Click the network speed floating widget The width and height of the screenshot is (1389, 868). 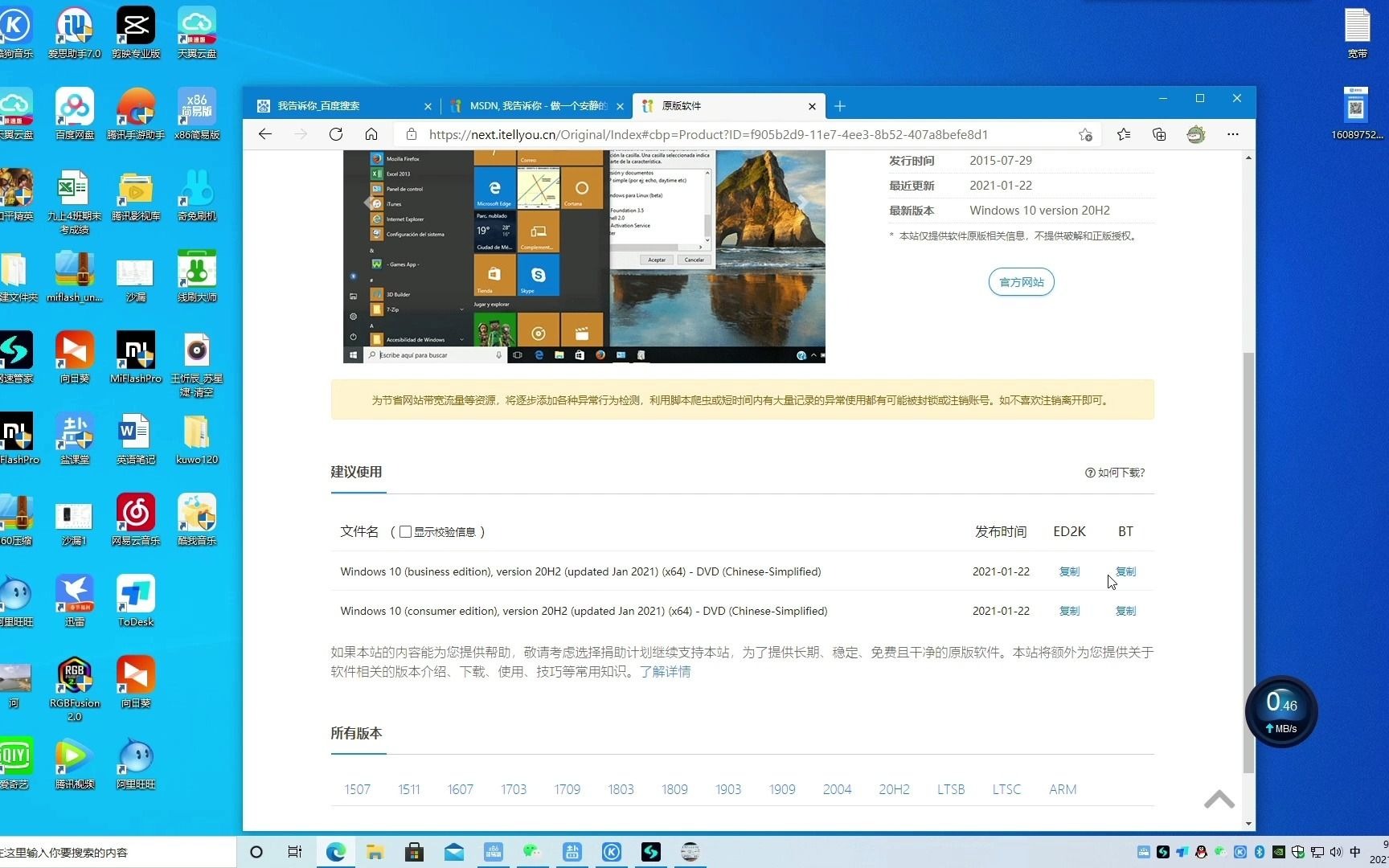tap(1281, 711)
